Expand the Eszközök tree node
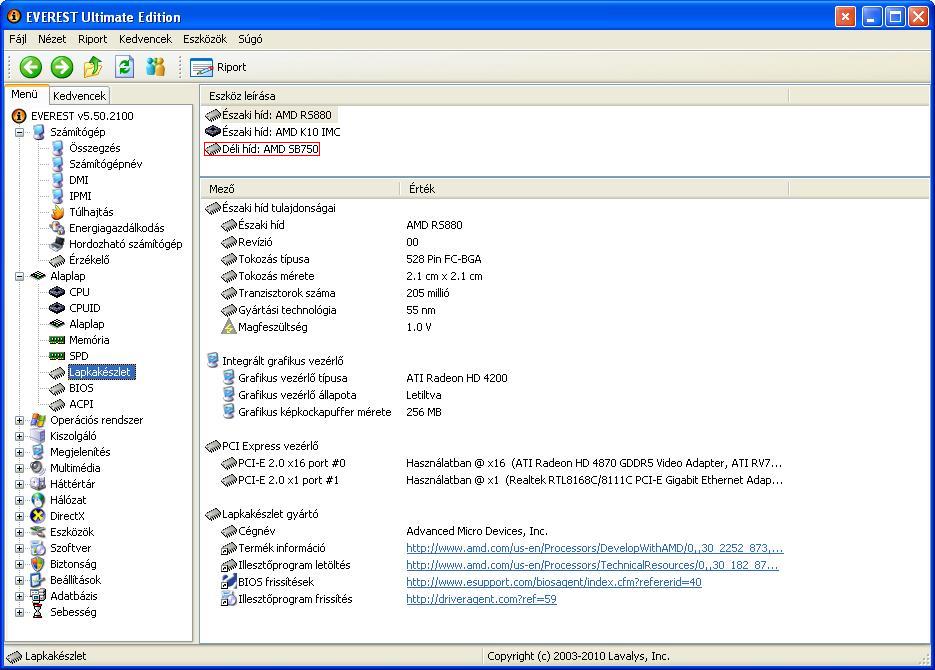Screen dimensions: 935x670 (x=20, y=532)
